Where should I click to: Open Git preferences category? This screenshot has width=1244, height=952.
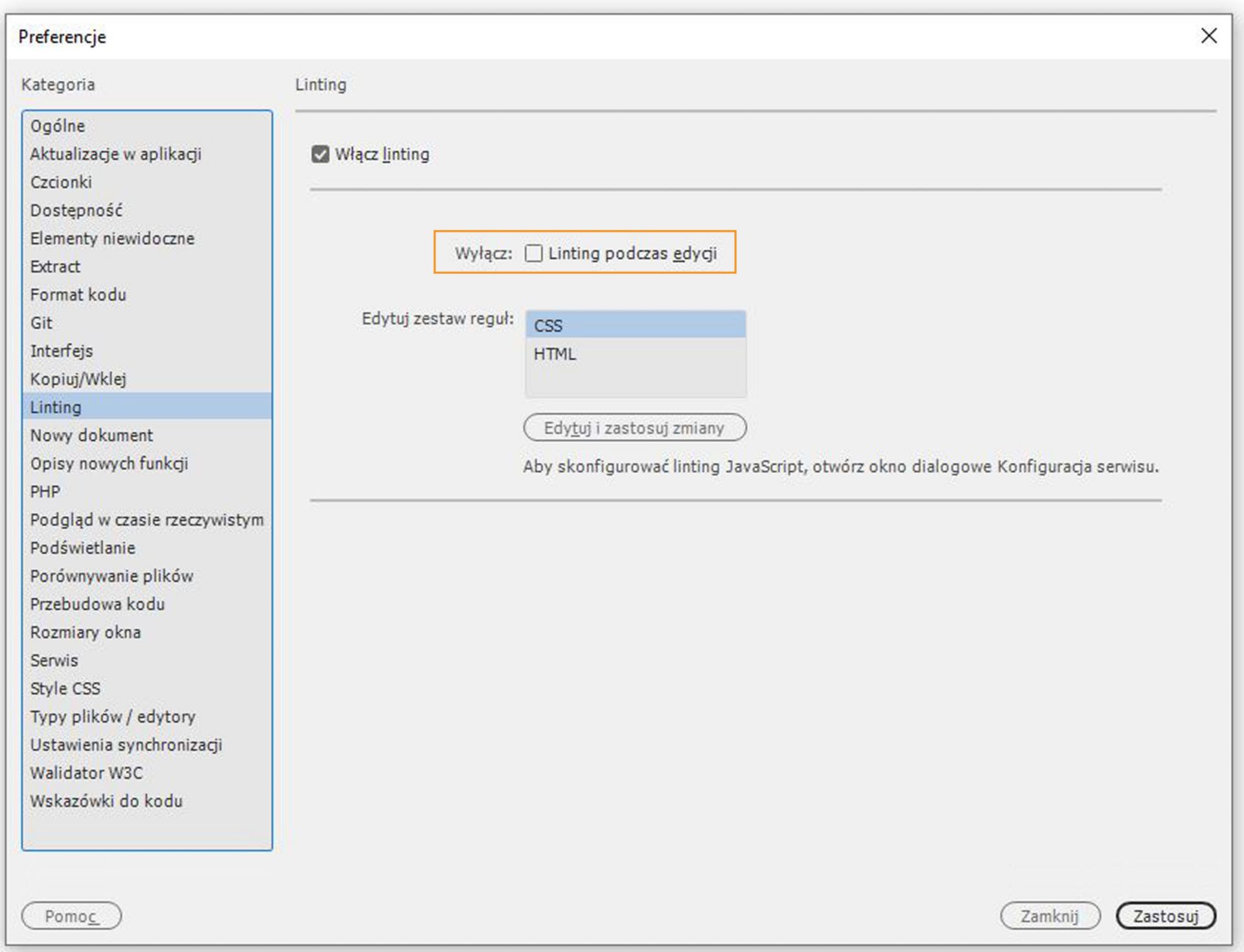point(41,323)
